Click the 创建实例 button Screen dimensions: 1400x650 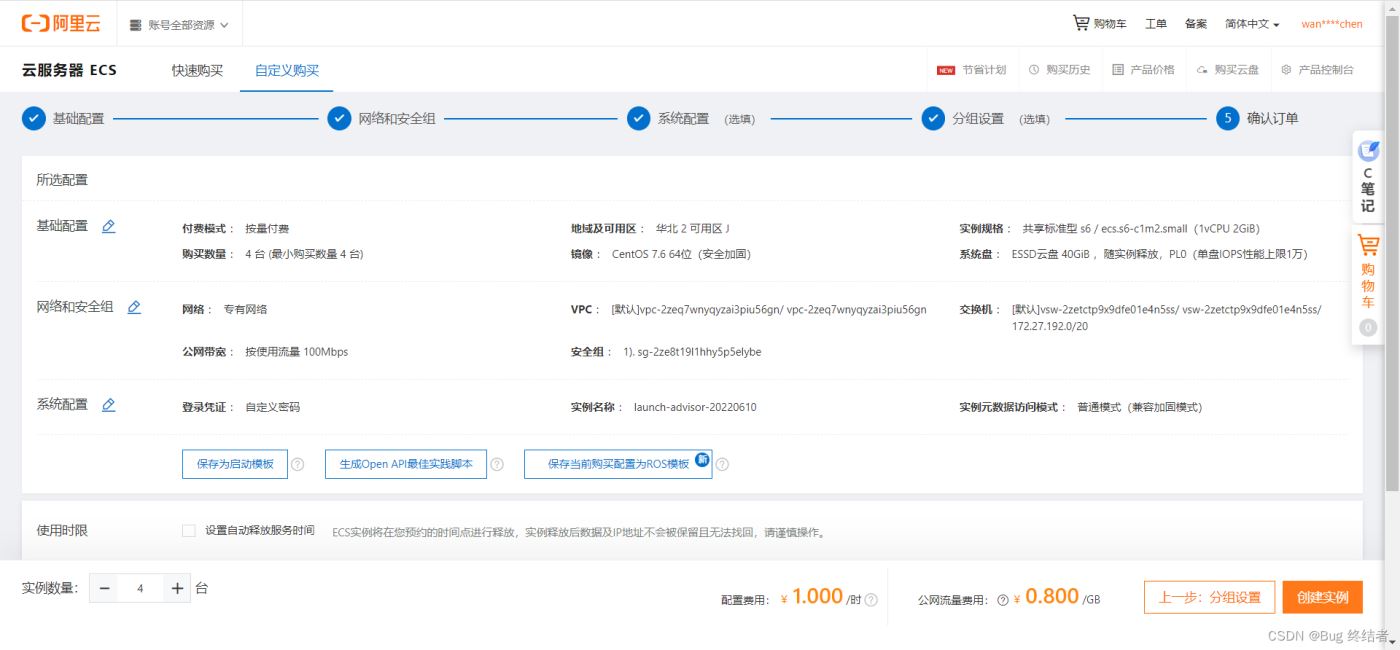coord(1322,598)
